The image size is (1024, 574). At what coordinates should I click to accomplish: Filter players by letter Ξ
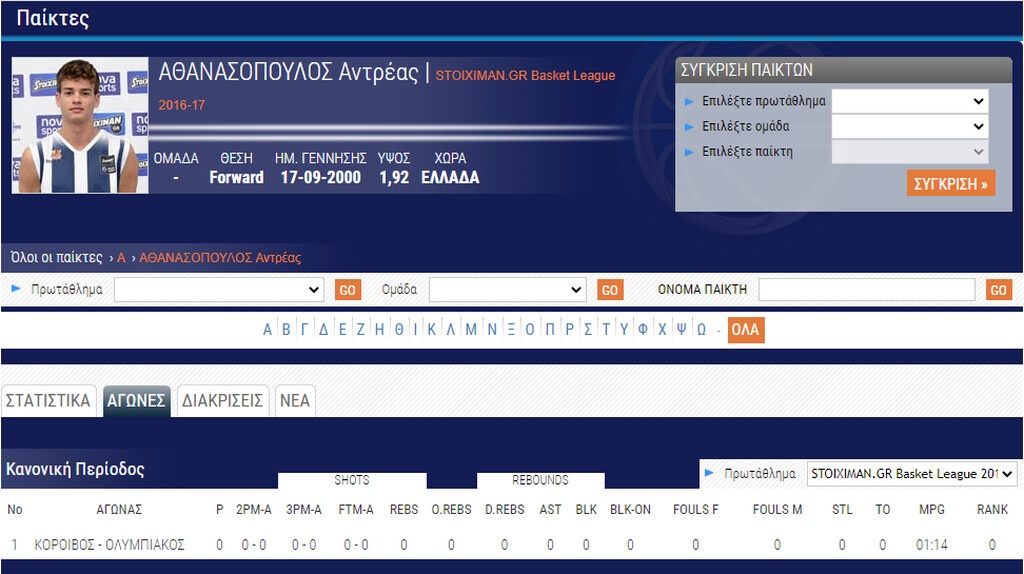[511, 330]
